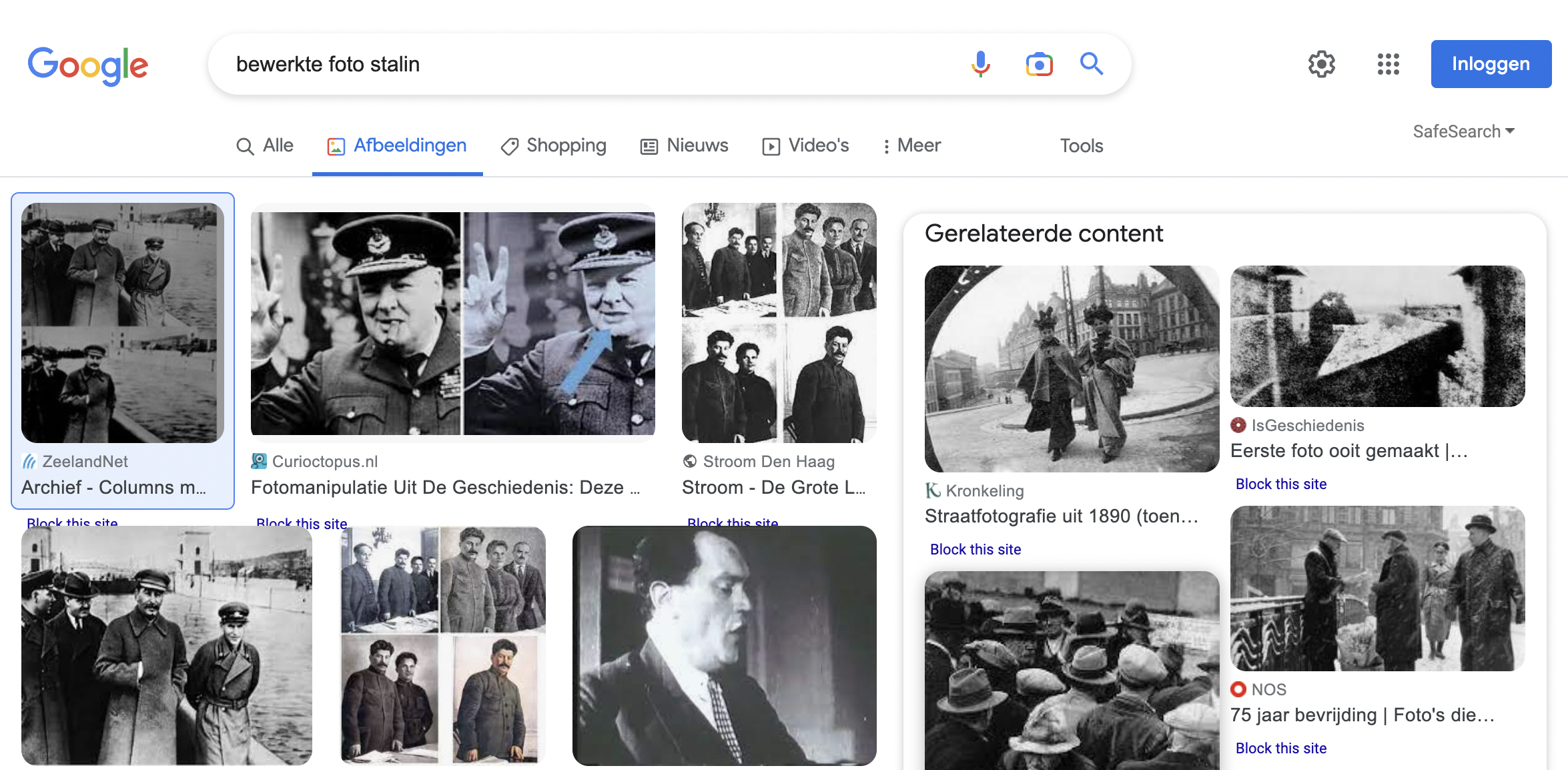
Task: Open the NOS bevrijding photo thumbnail
Action: pos(1378,589)
